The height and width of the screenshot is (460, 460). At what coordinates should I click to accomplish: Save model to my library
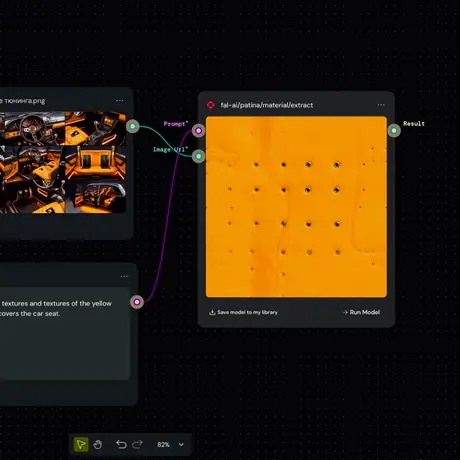[243, 312]
